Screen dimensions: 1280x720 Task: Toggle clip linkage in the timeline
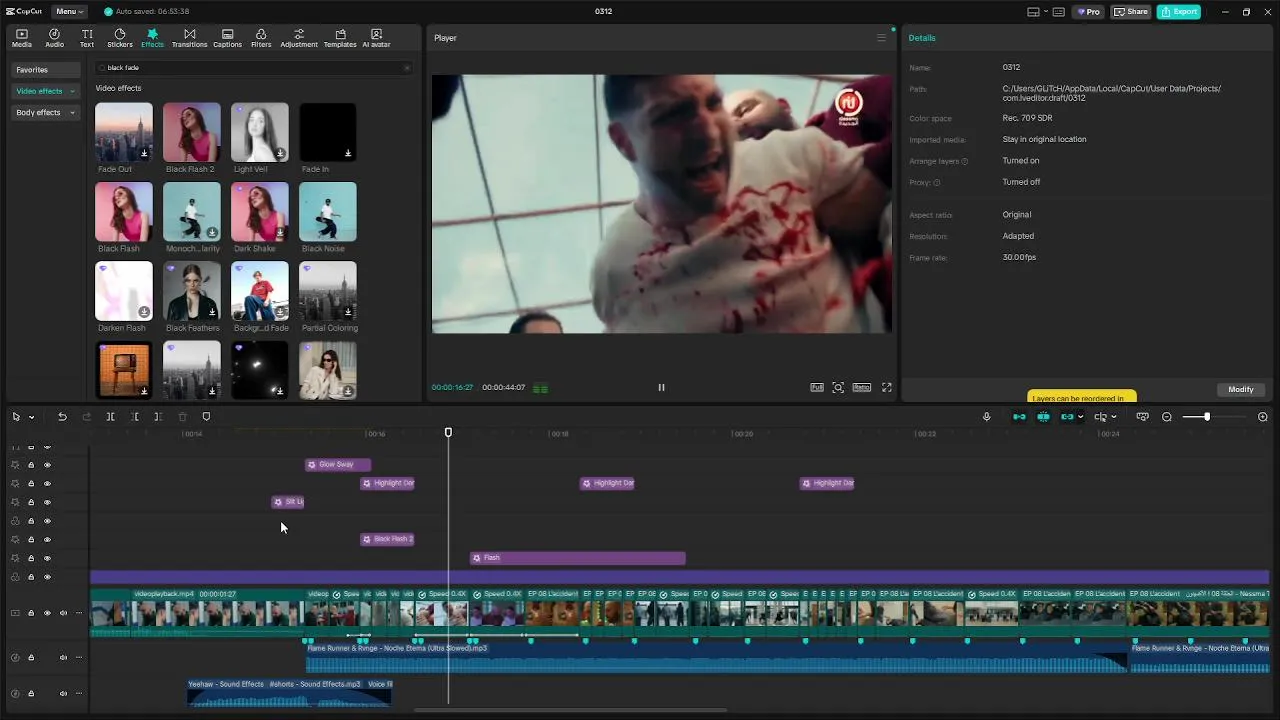pos(1067,417)
